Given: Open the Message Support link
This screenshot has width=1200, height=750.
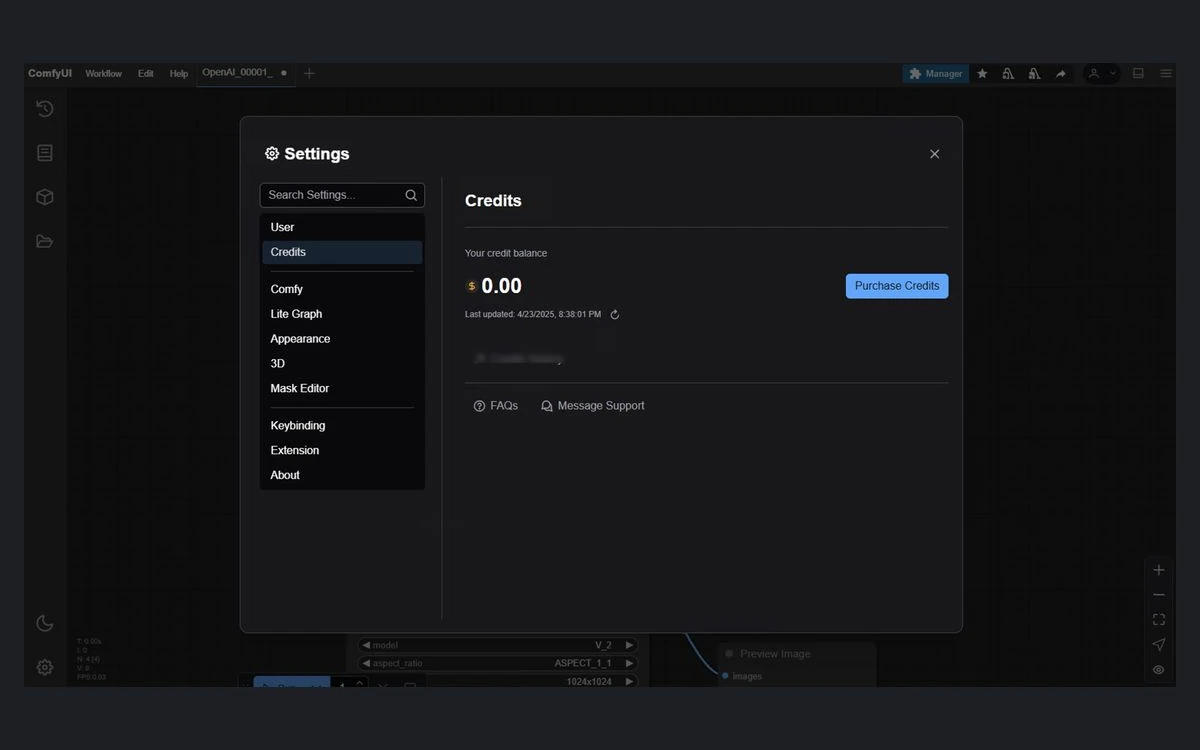Looking at the screenshot, I should click(x=593, y=406).
